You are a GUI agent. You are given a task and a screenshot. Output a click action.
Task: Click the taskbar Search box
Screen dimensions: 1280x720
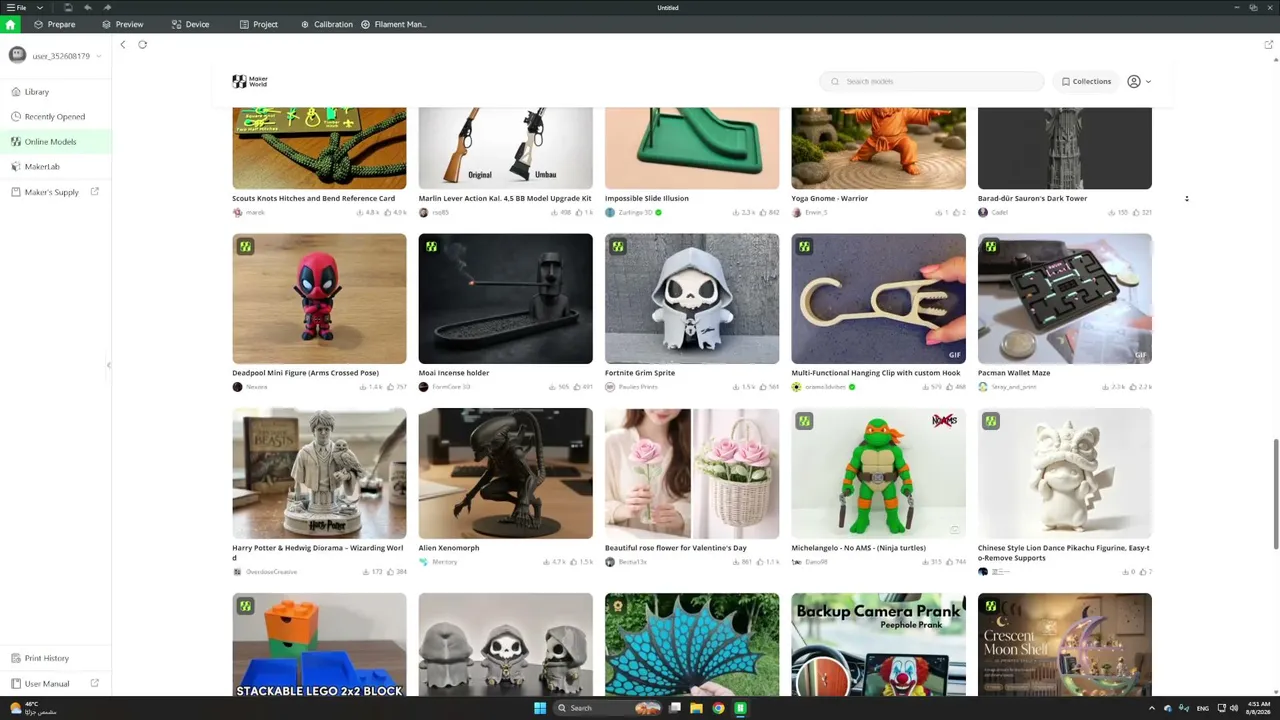coord(608,708)
